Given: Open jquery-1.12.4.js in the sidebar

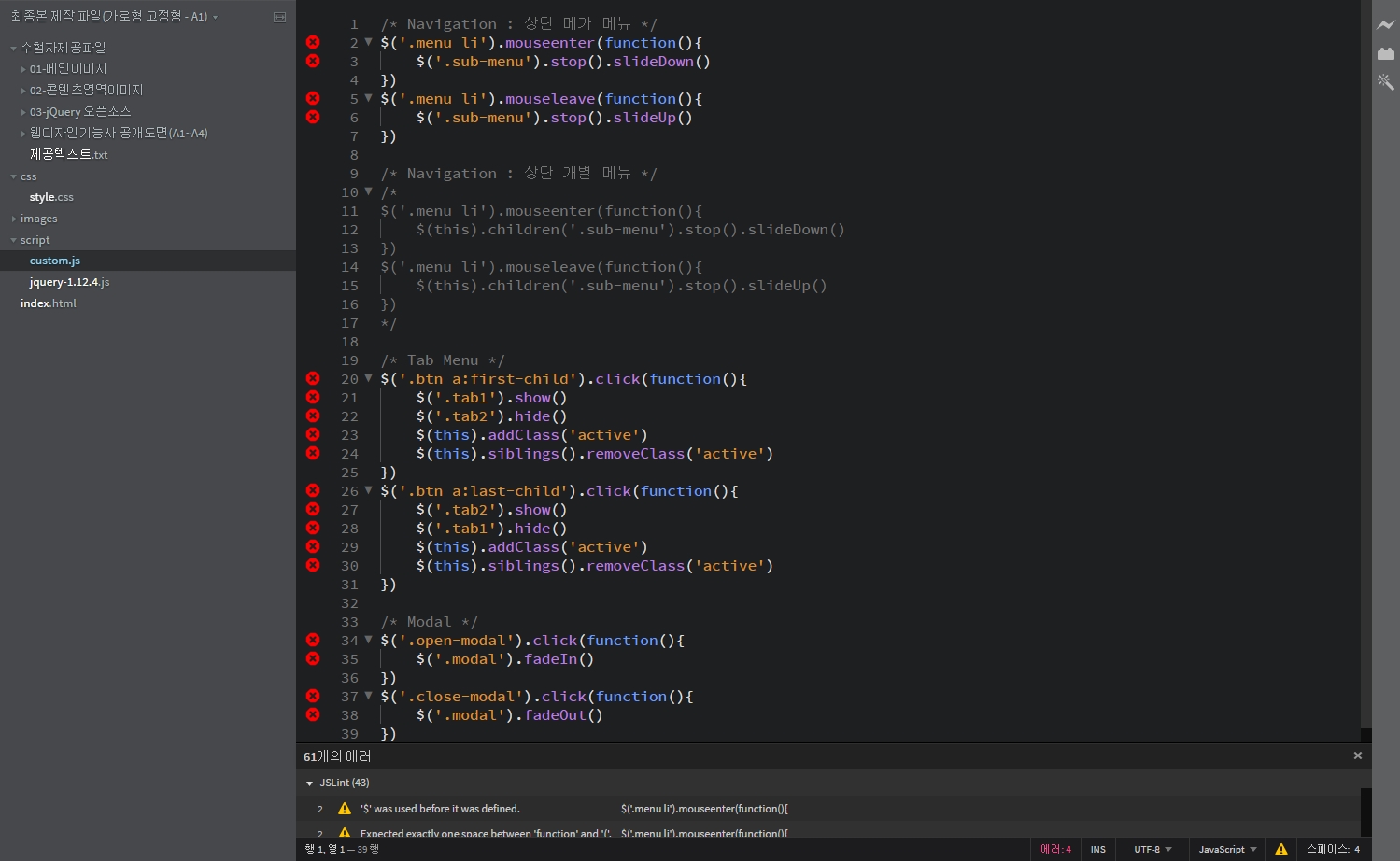Looking at the screenshot, I should pyautogui.click(x=69, y=282).
